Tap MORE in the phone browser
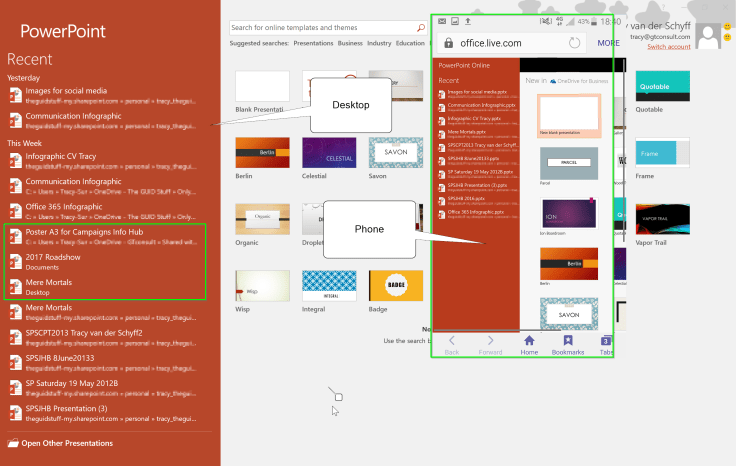The image size is (736, 466). [608, 43]
